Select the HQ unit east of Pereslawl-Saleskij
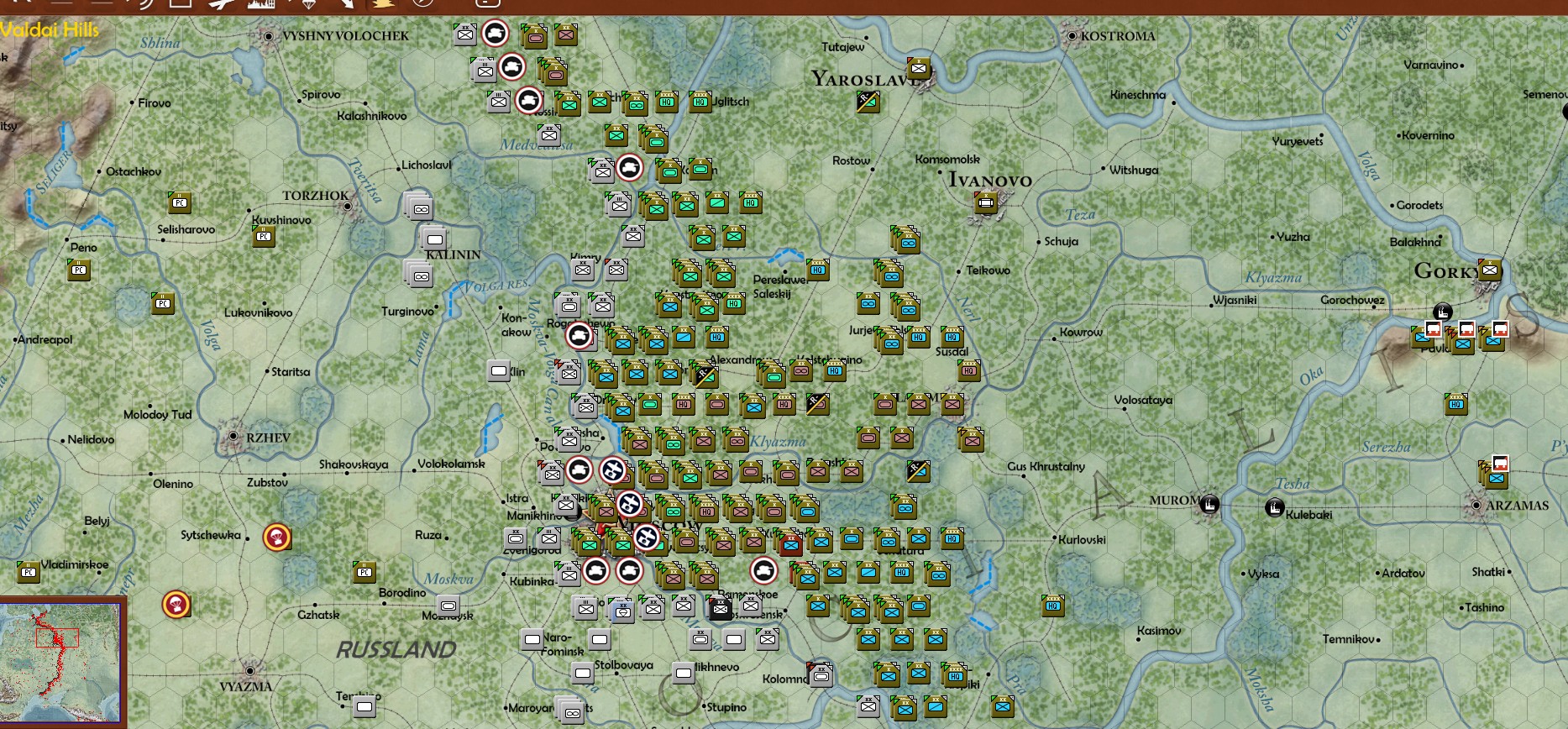1568x729 pixels. tap(818, 270)
